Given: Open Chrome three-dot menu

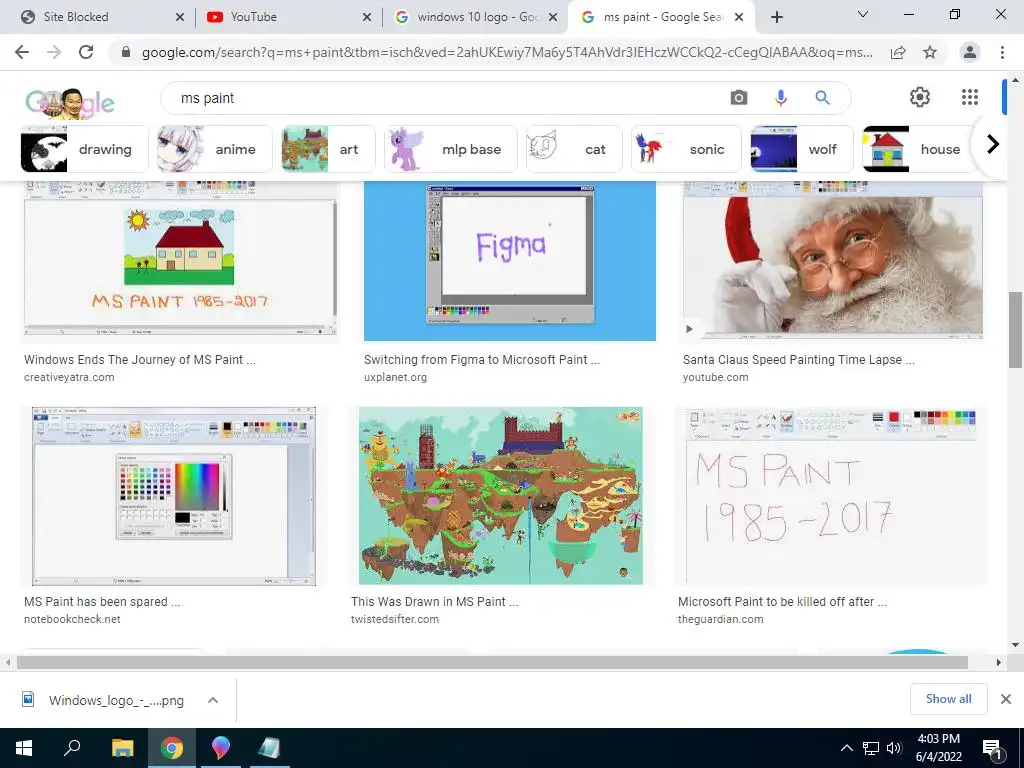Looking at the screenshot, I should (x=1002, y=52).
